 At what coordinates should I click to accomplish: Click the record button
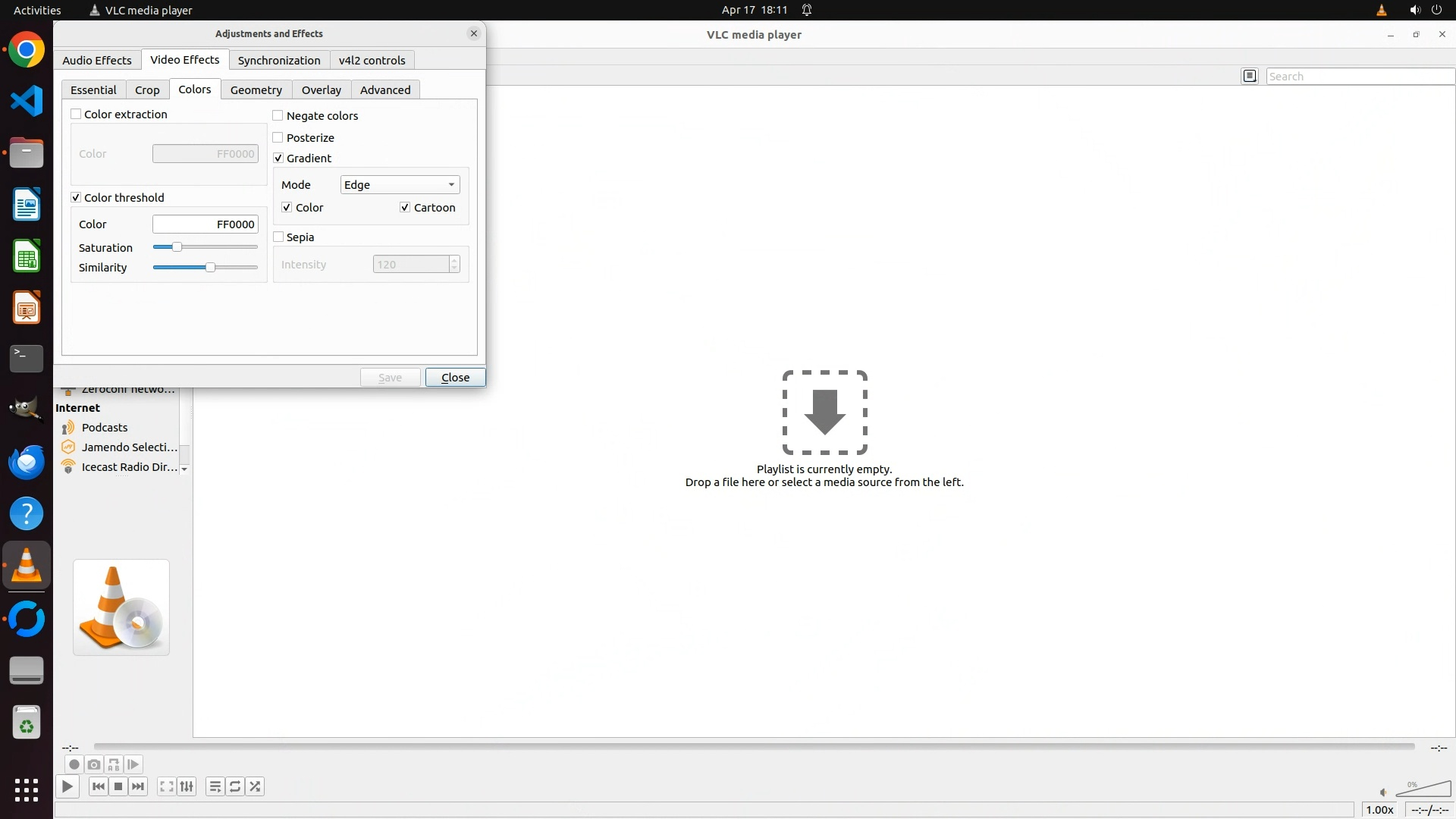[74, 764]
